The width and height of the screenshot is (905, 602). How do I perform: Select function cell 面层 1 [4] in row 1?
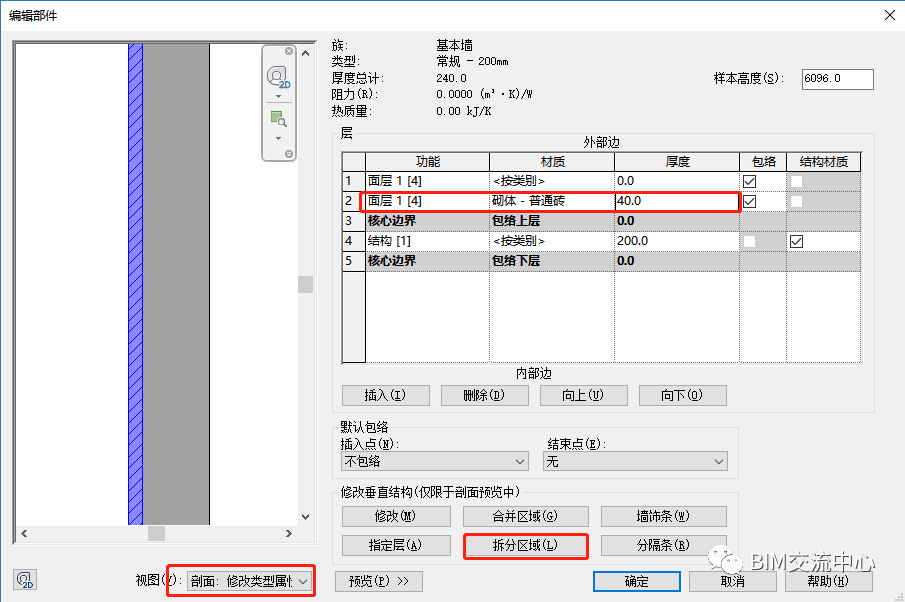click(x=427, y=181)
